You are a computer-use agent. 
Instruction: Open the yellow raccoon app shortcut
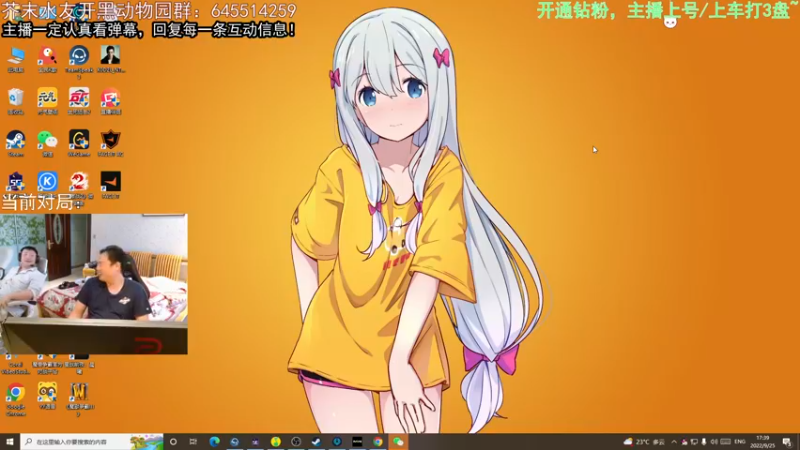(47, 393)
